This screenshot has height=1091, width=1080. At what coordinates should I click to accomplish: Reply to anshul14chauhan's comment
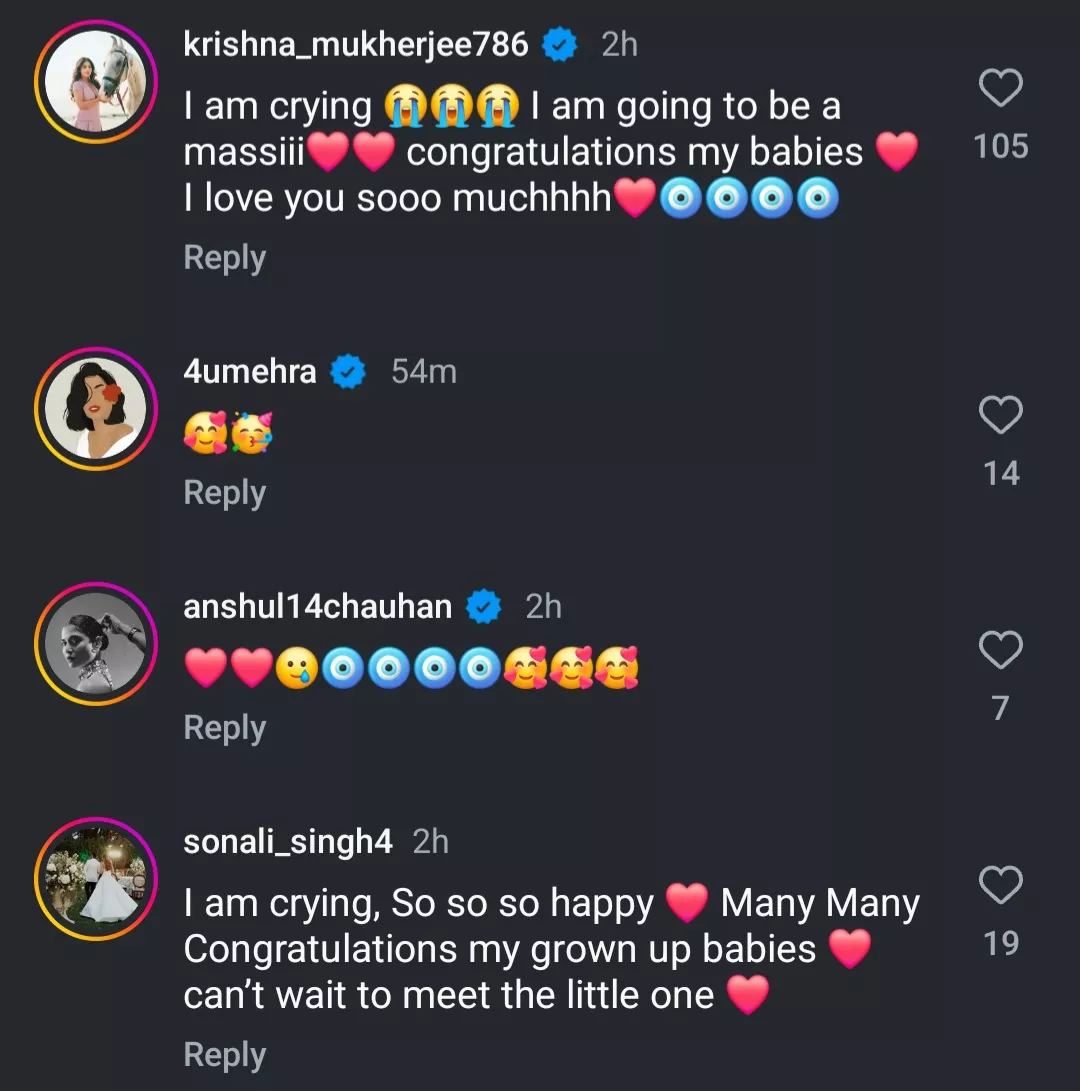(224, 728)
